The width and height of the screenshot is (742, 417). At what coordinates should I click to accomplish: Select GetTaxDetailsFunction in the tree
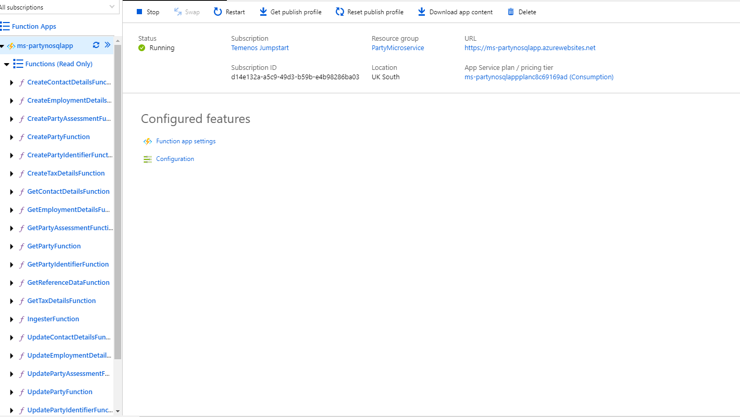tap(61, 301)
